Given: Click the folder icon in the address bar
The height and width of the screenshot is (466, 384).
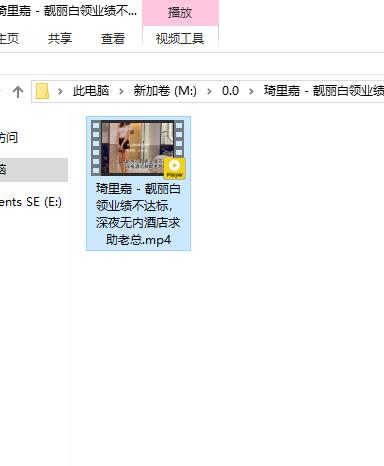Looking at the screenshot, I should tap(43, 91).
